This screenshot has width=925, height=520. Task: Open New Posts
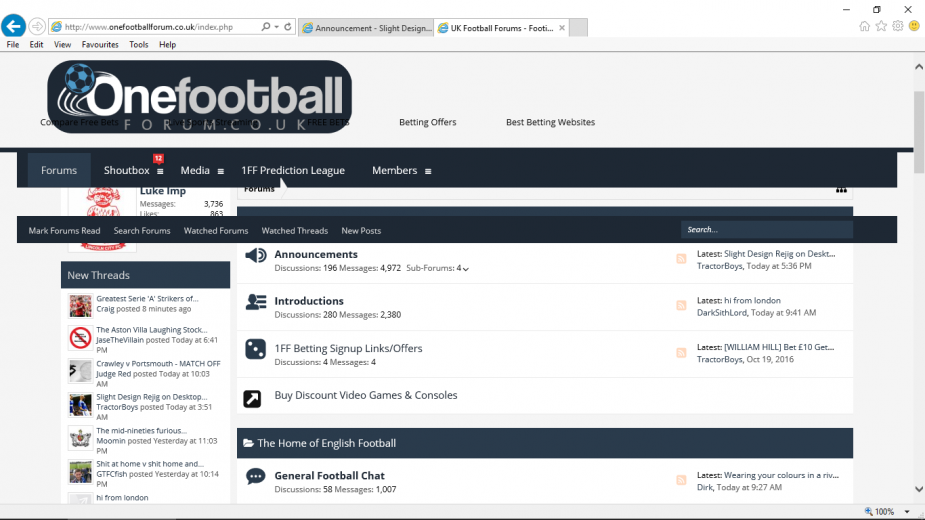click(361, 231)
